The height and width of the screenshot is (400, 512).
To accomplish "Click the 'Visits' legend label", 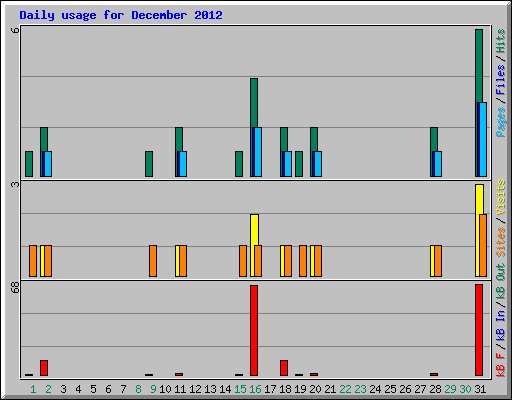I will click(x=501, y=198).
